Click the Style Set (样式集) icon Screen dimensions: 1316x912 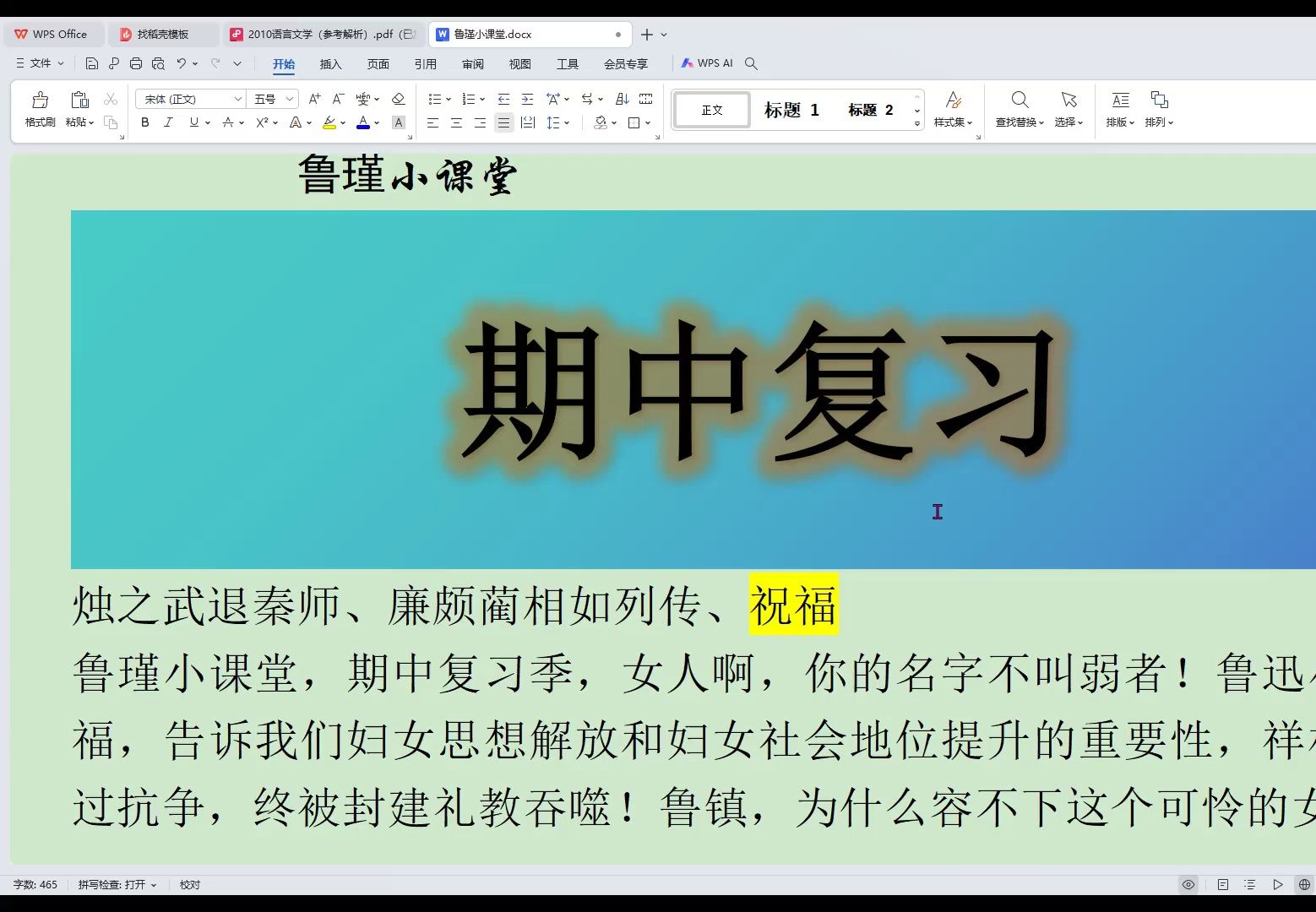pyautogui.click(x=954, y=100)
